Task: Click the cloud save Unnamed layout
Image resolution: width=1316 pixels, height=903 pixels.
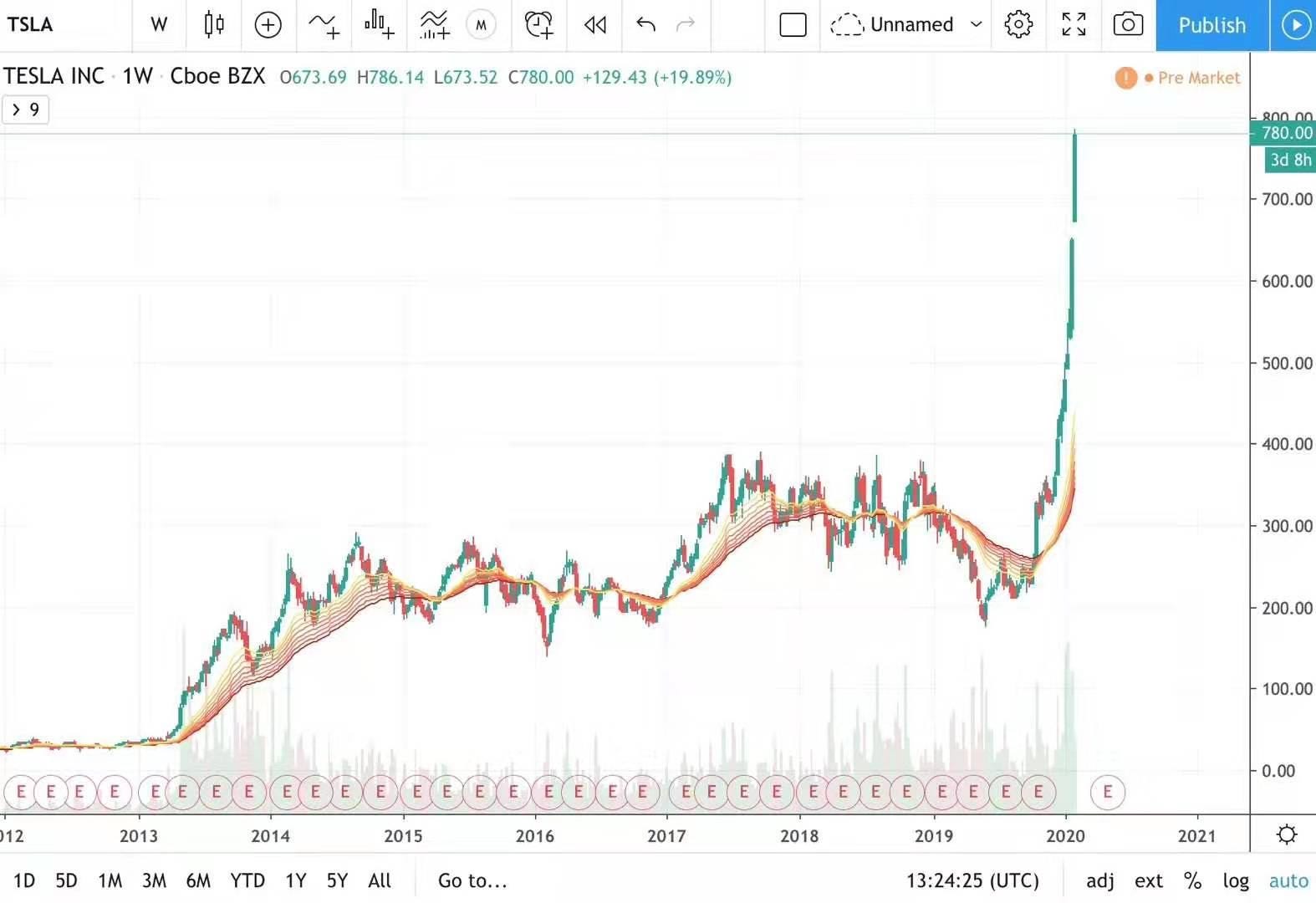Action: (891, 25)
